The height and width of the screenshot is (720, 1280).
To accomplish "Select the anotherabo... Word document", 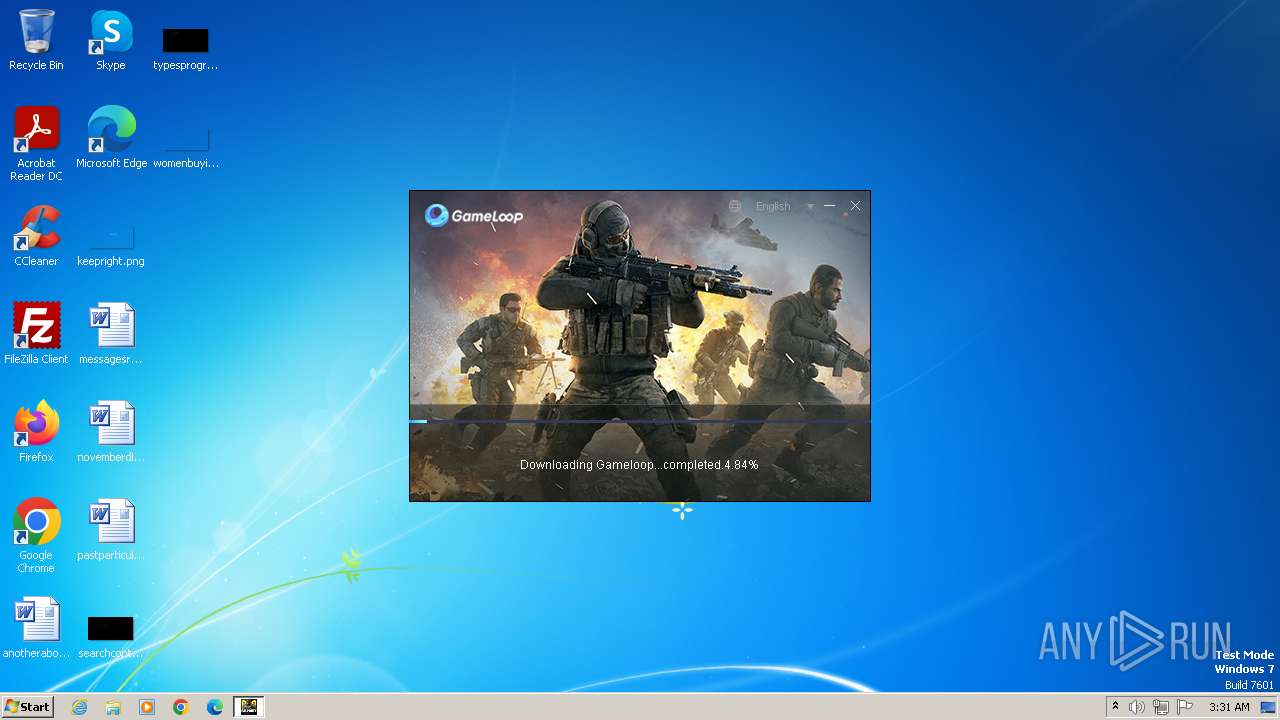I will [36, 628].
